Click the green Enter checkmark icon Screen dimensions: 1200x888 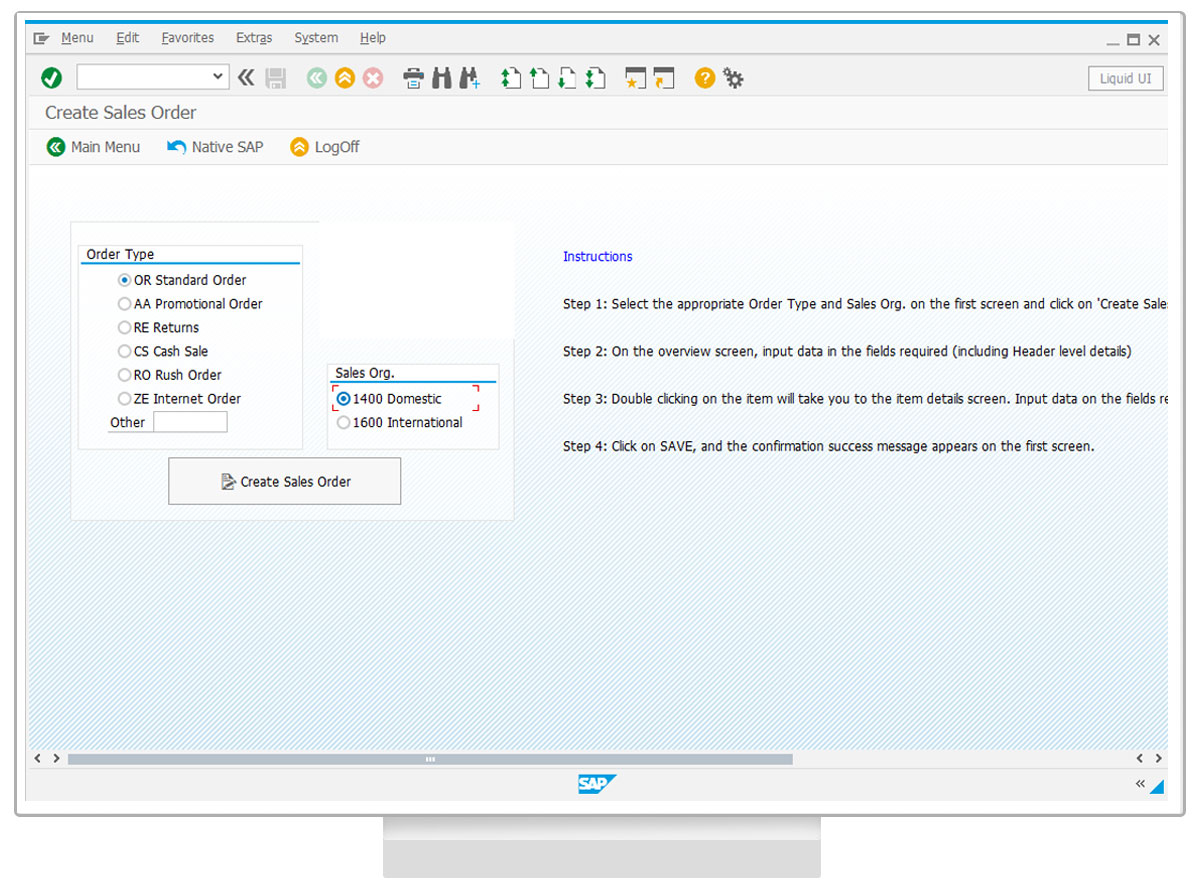coord(52,78)
